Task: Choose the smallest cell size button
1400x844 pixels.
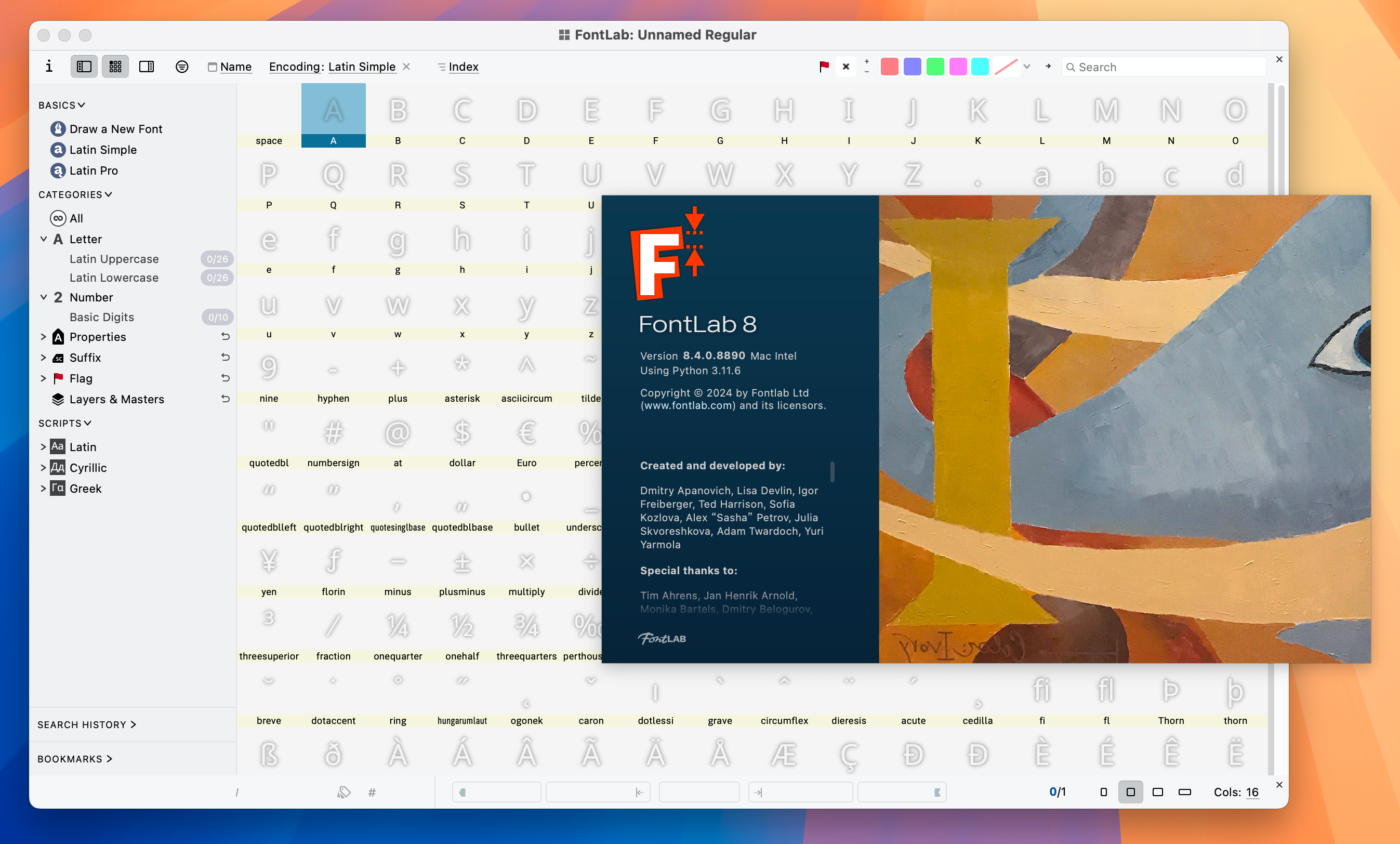Action: 1103,792
